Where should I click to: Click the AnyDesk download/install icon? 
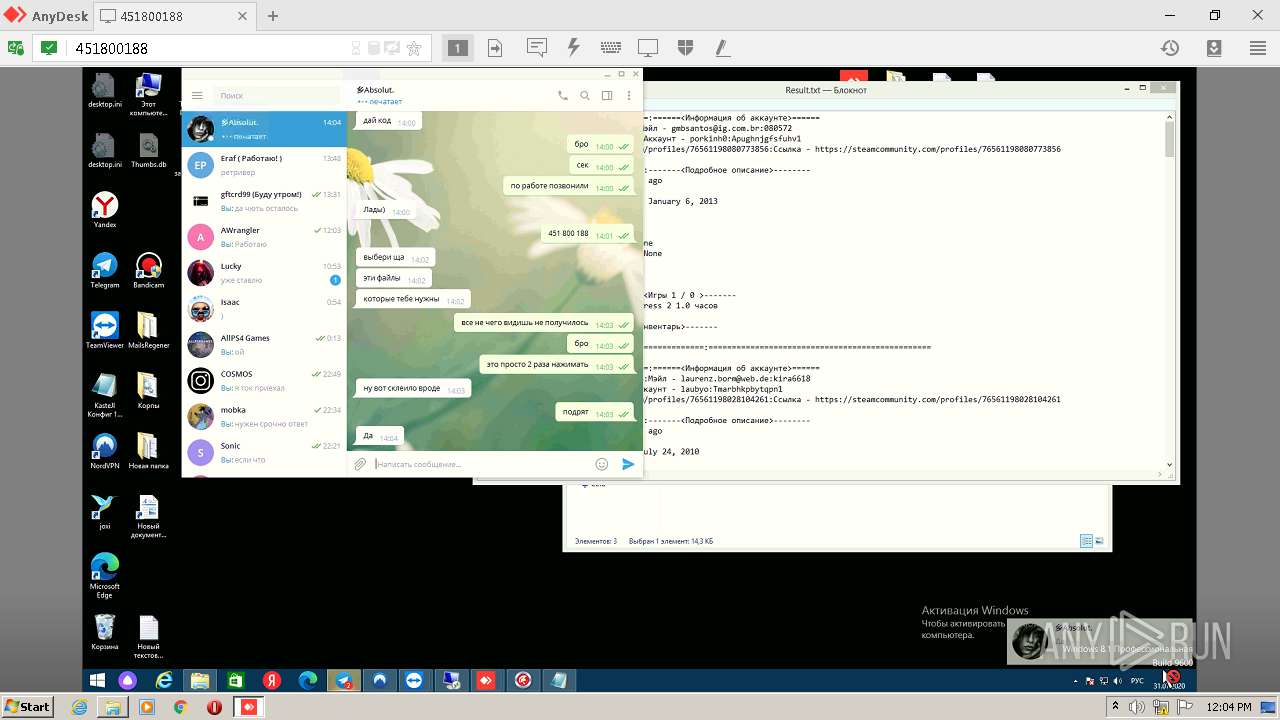(x=1213, y=47)
